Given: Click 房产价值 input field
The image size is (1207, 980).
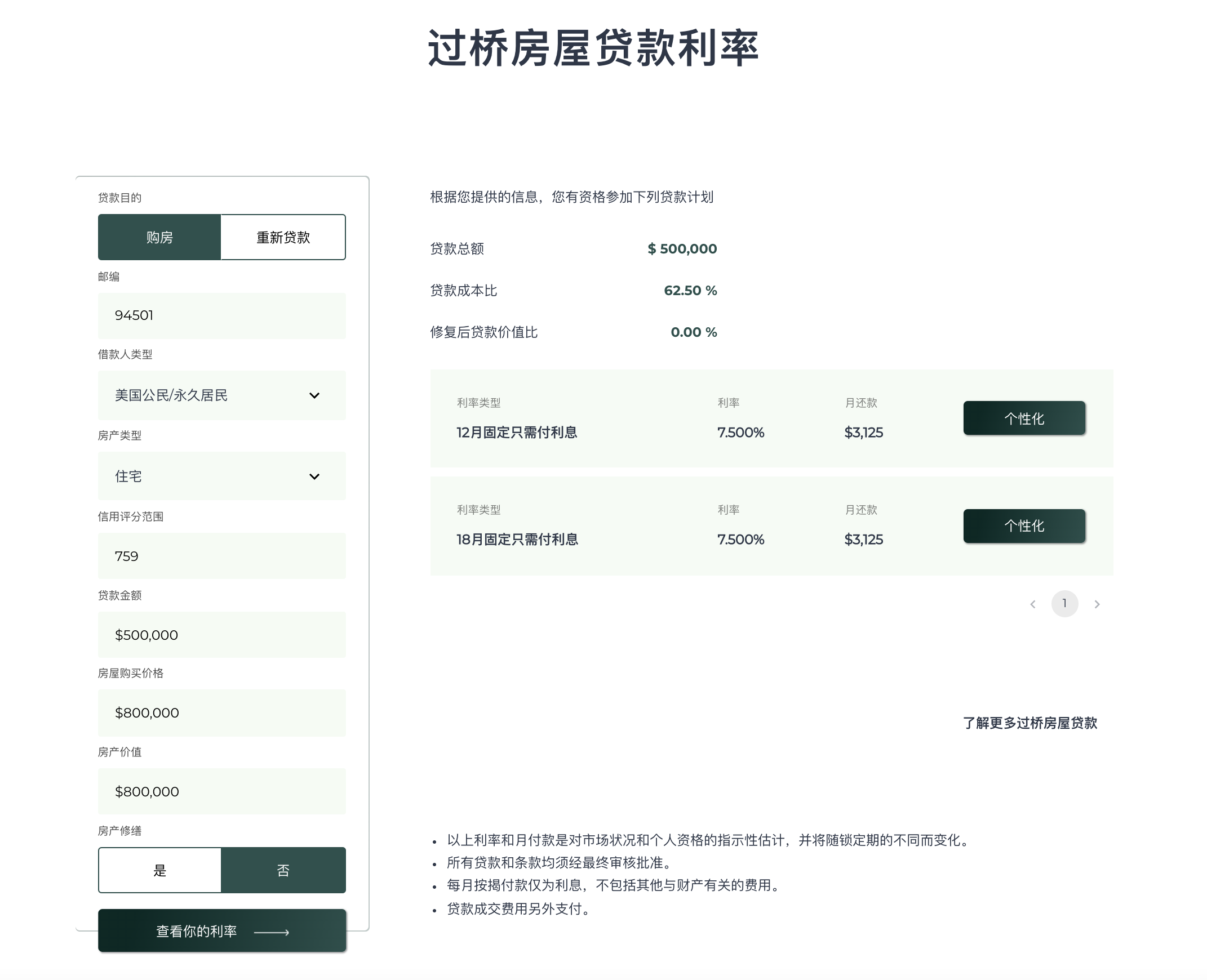Looking at the screenshot, I should pyautogui.click(x=221, y=791).
